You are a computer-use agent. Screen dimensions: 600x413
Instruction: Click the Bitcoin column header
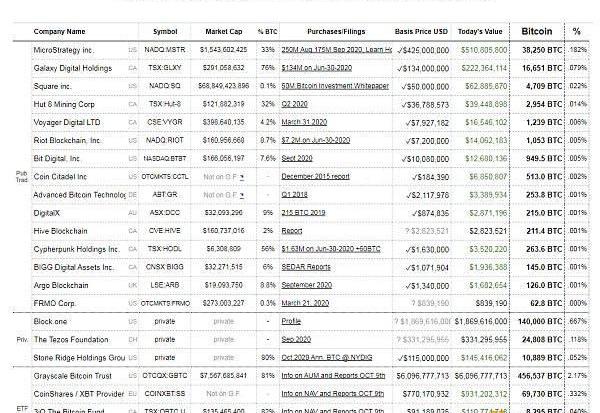tap(542, 31)
